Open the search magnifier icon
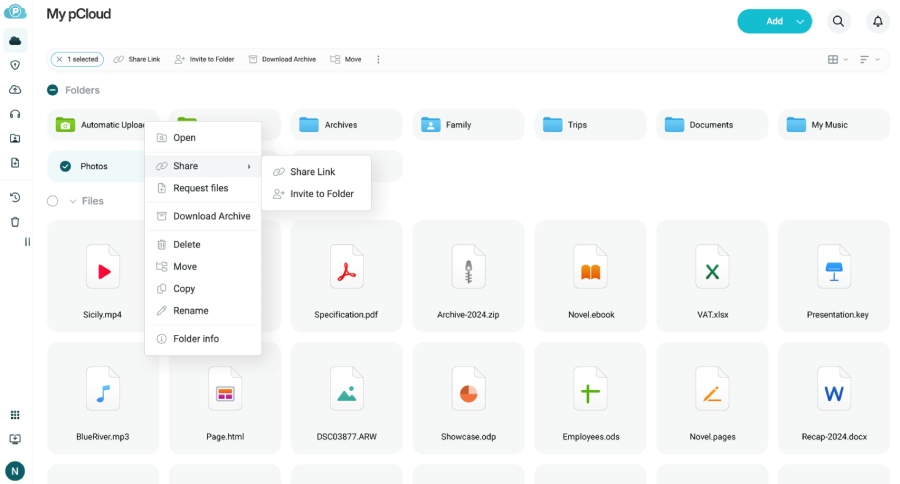The height and width of the screenshot is (484, 900). point(838,21)
